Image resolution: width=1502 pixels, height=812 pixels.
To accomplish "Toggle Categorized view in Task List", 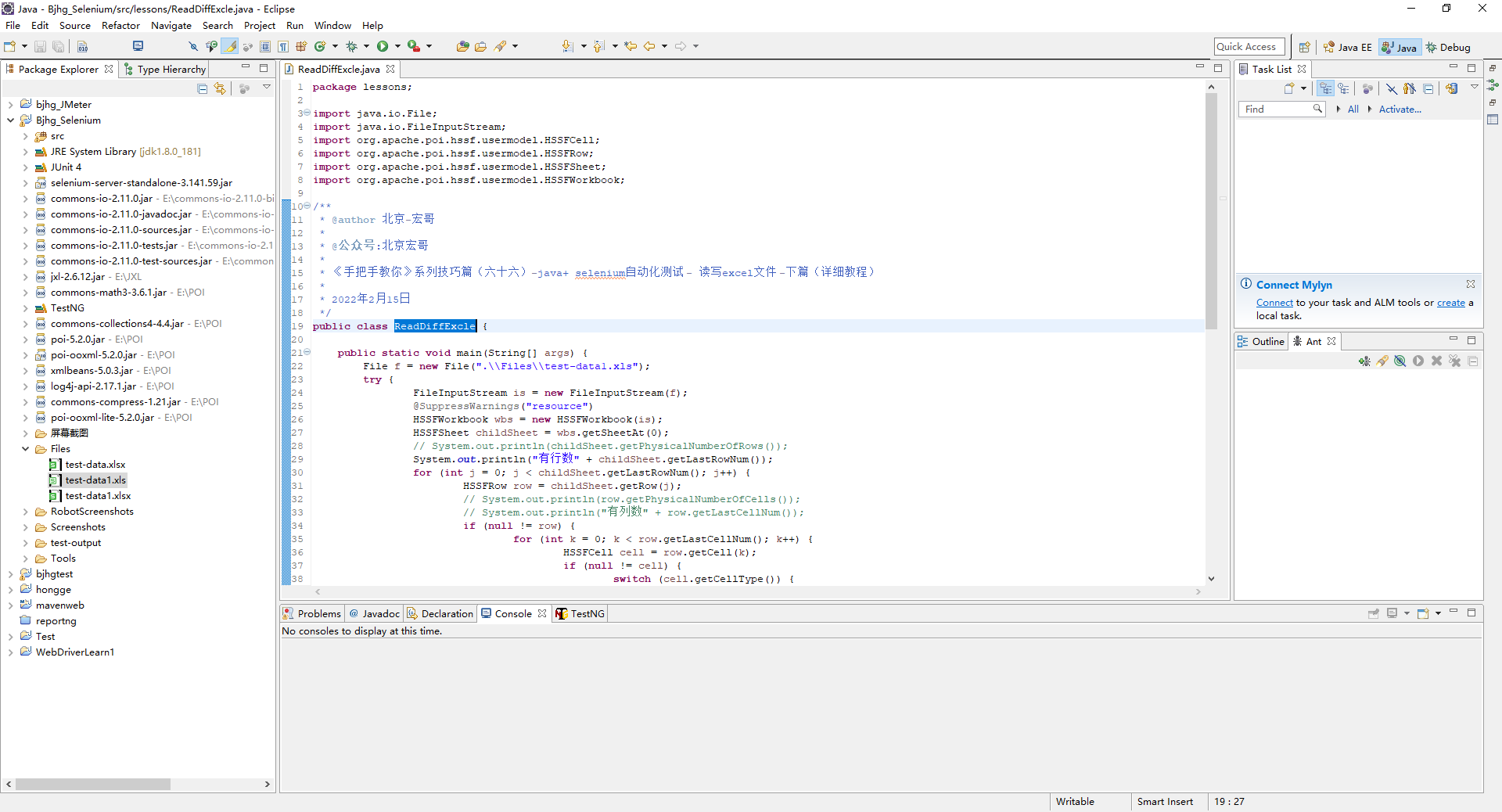I will tap(1325, 88).
